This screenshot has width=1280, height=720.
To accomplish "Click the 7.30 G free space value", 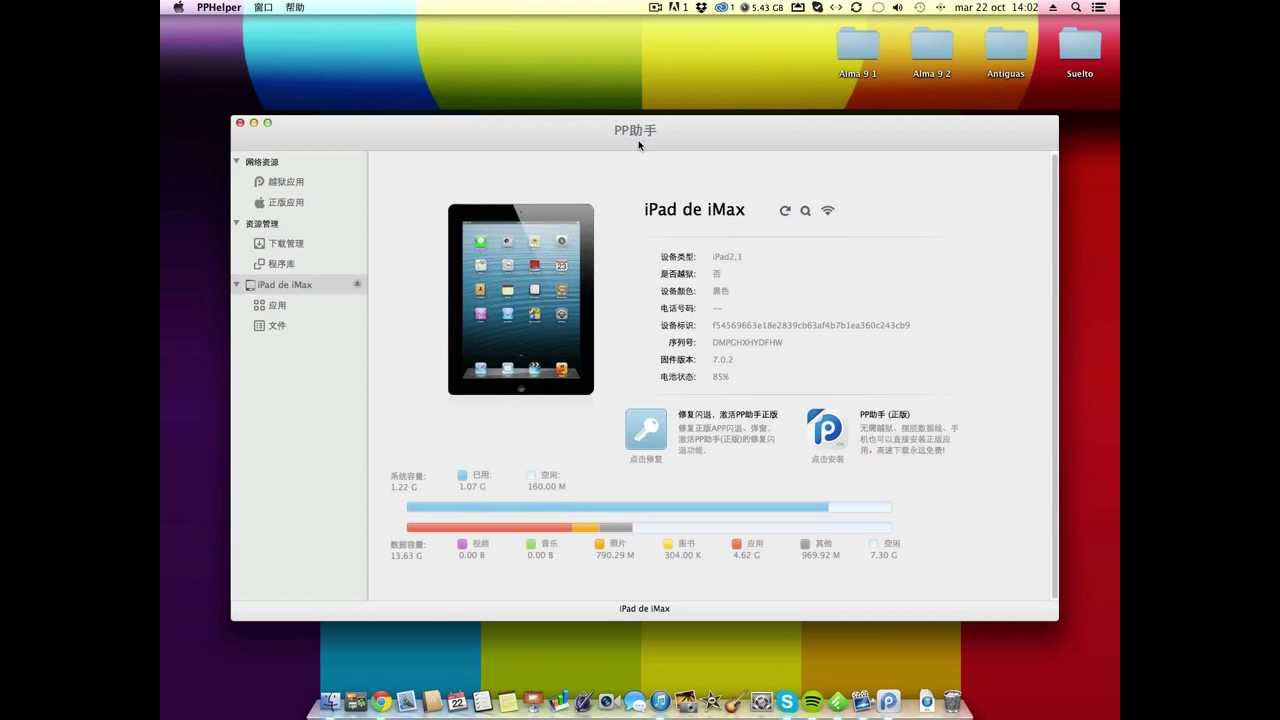I will click(883, 555).
